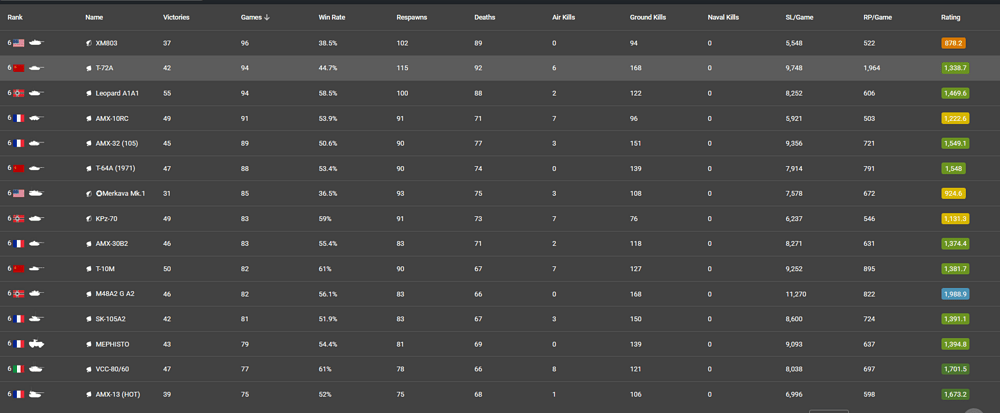Click the Soviet flag in the T-10M row

(19, 269)
